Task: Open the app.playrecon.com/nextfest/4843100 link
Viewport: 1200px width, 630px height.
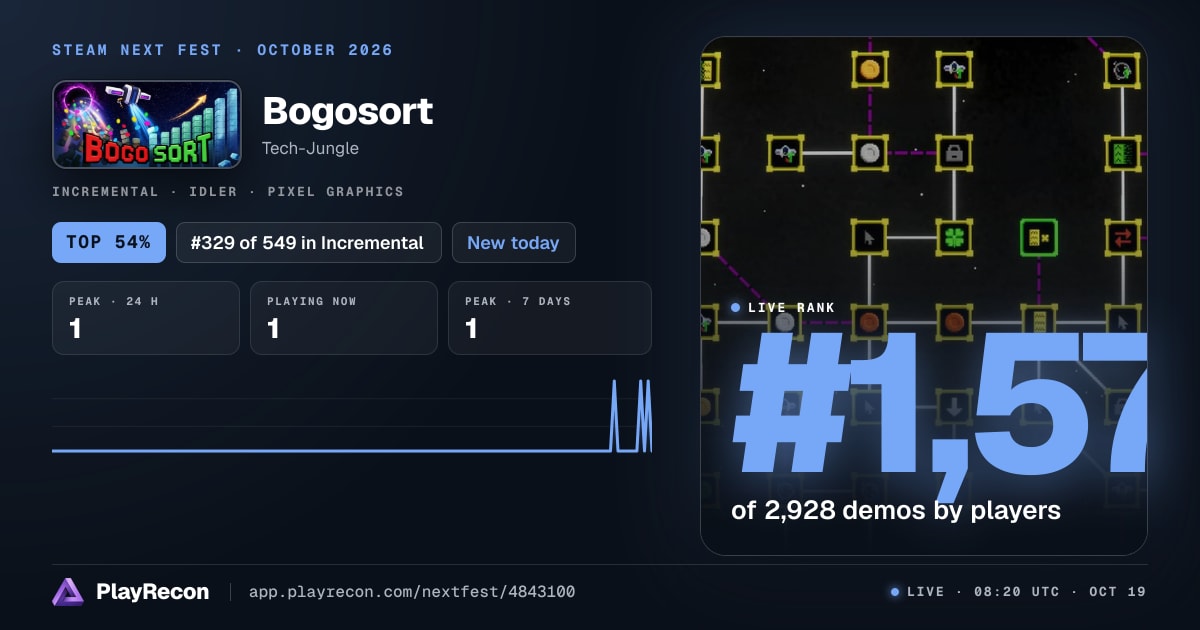Action: (x=411, y=592)
